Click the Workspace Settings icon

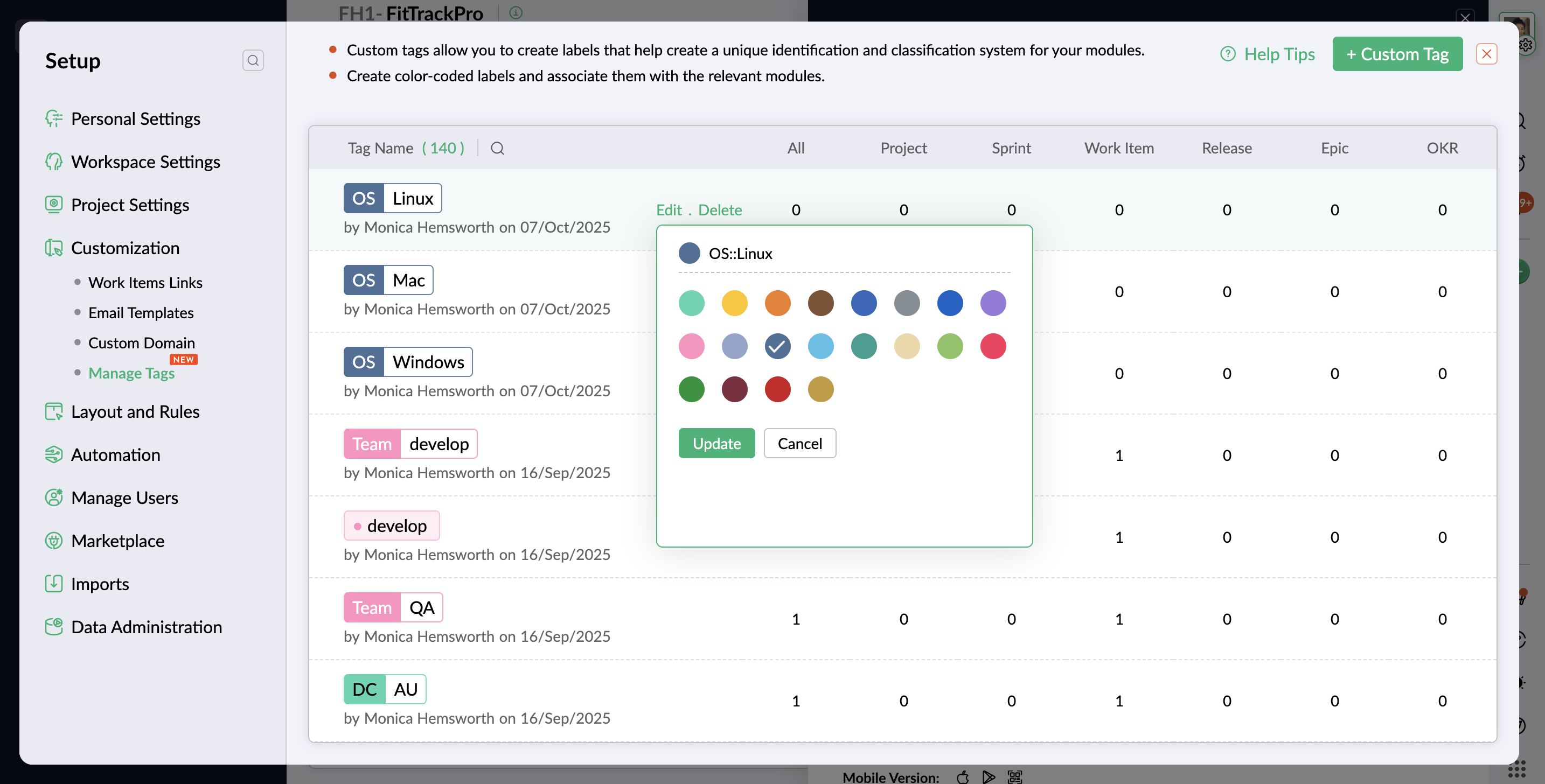[x=53, y=162]
